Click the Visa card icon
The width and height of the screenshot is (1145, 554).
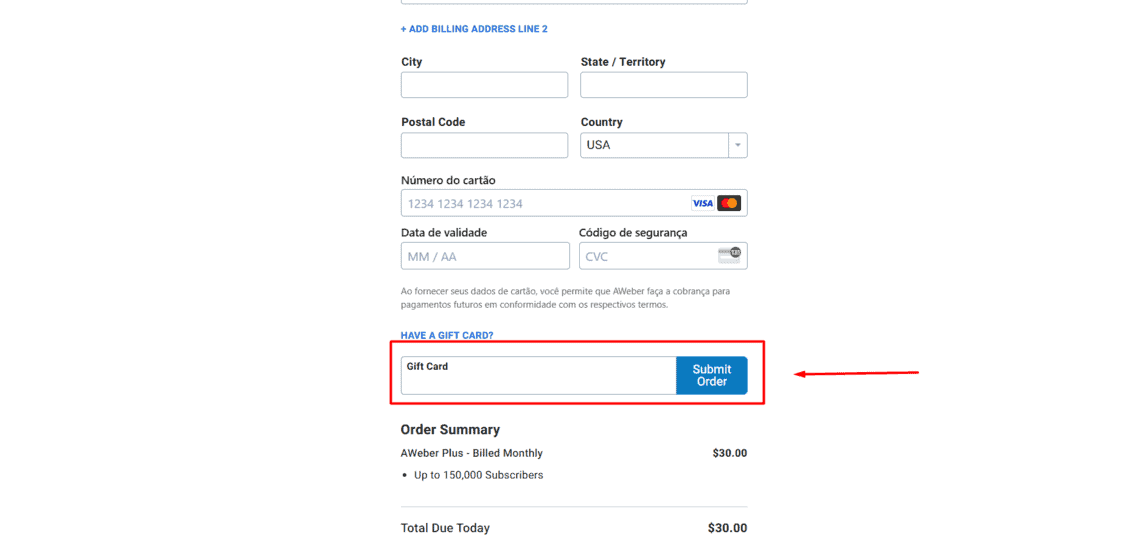(x=702, y=204)
